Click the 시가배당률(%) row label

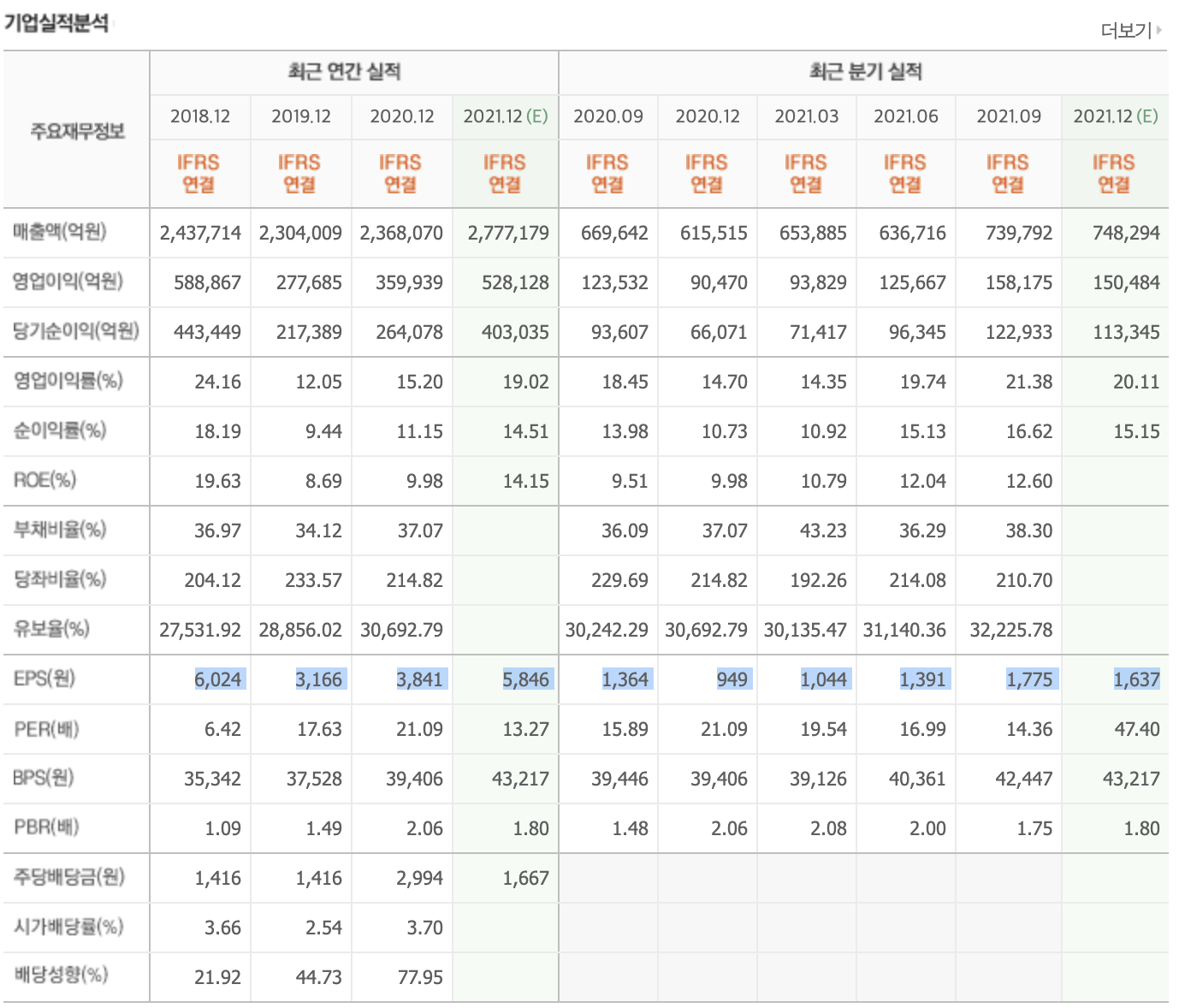tap(68, 927)
